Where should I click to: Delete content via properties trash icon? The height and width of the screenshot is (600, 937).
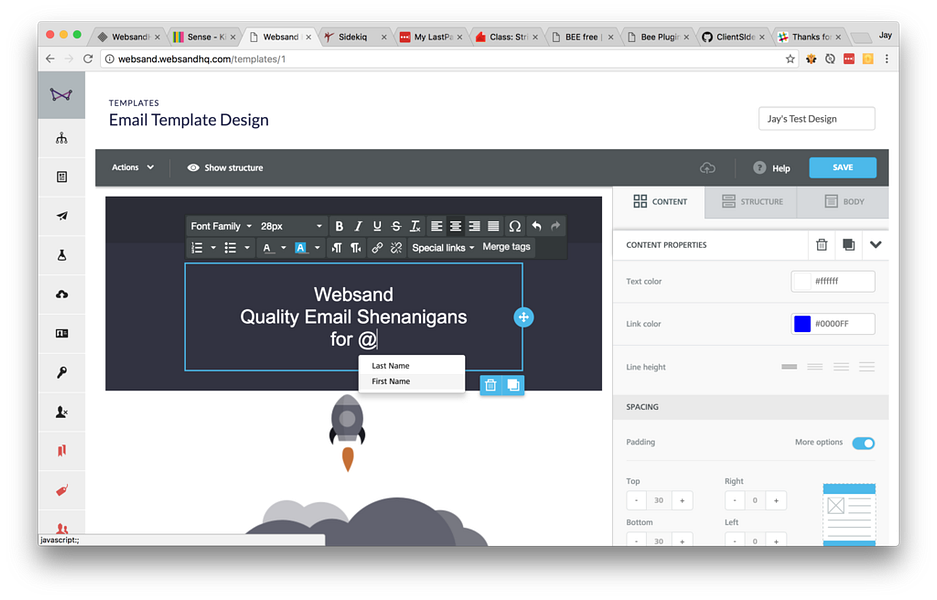pyautogui.click(x=822, y=244)
